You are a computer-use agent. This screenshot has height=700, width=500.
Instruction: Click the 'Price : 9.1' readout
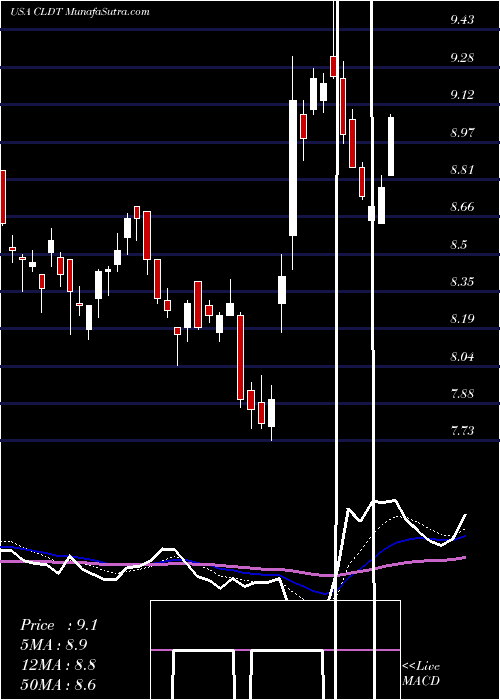pos(58,625)
